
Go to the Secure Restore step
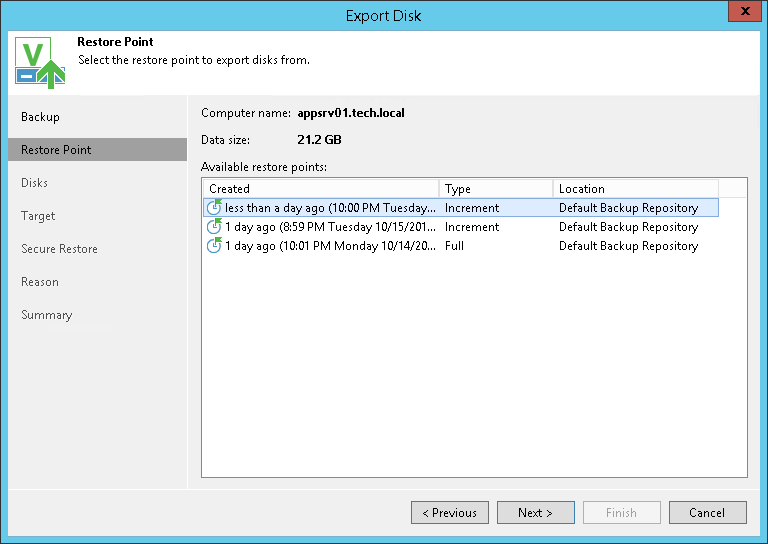[x=59, y=249]
